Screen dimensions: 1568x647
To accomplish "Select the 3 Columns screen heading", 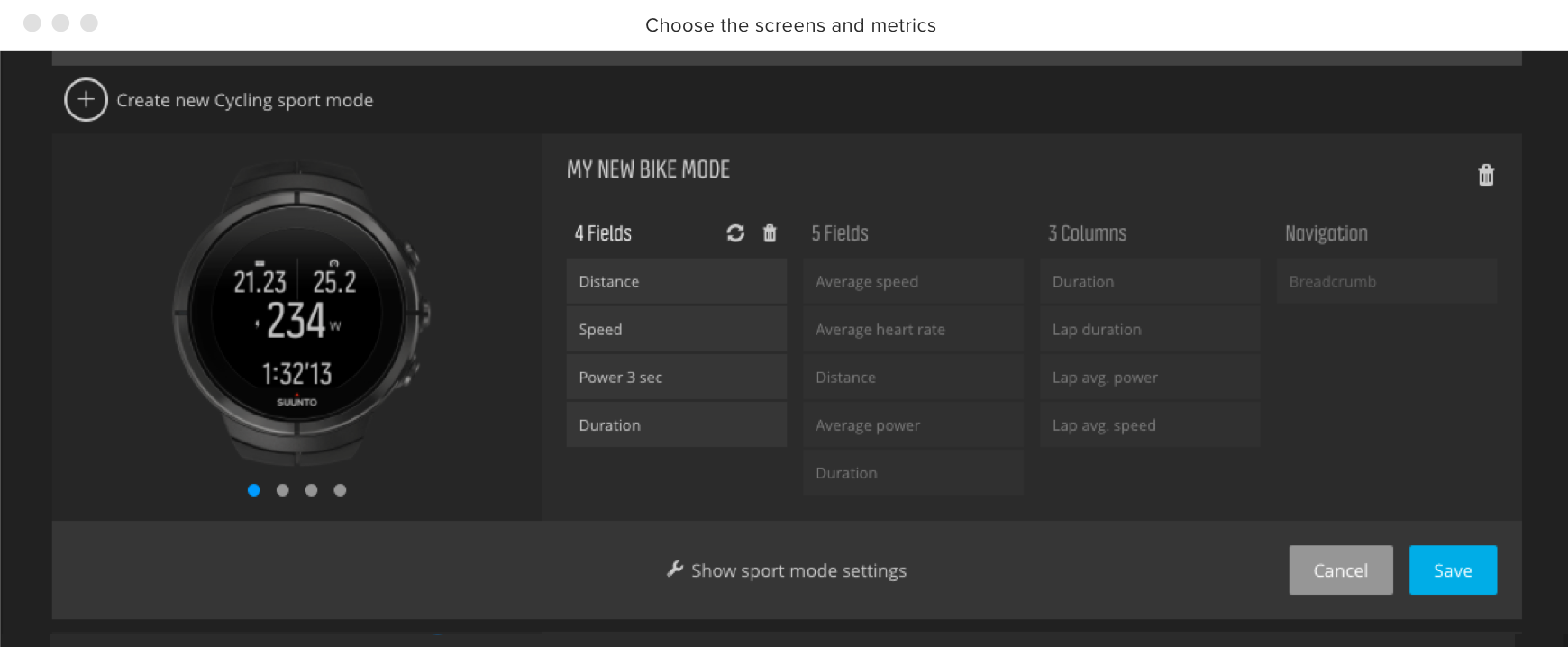I will tap(1087, 233).
